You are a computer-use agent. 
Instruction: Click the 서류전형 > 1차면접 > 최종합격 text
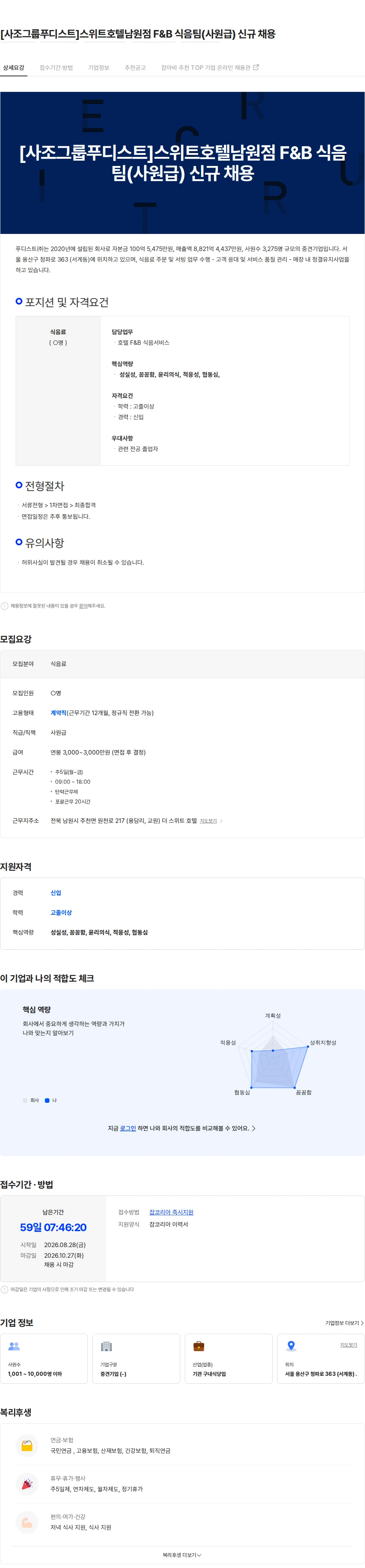coord(59,505)
